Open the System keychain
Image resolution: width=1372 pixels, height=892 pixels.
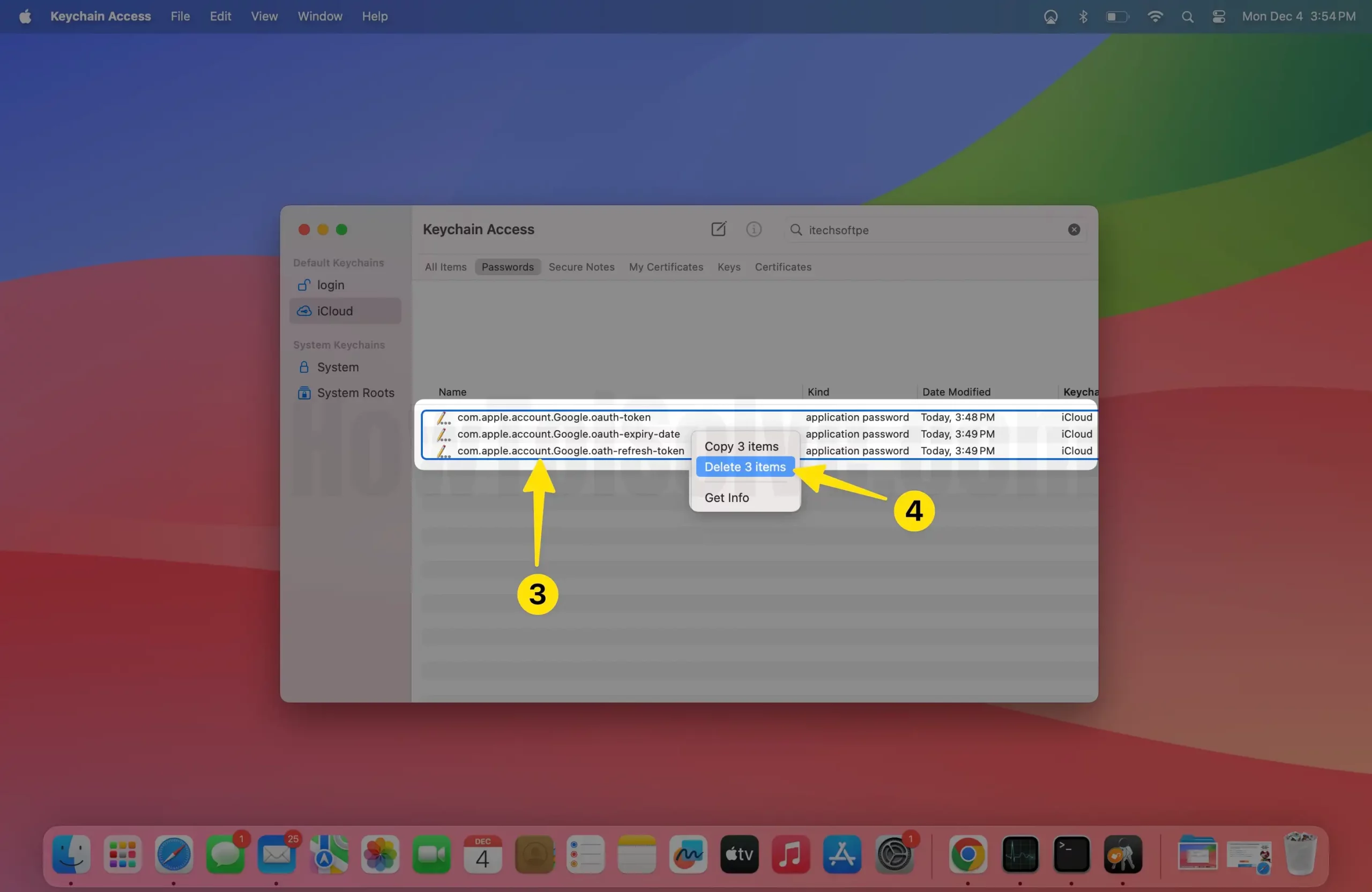(x=337, y=367)
